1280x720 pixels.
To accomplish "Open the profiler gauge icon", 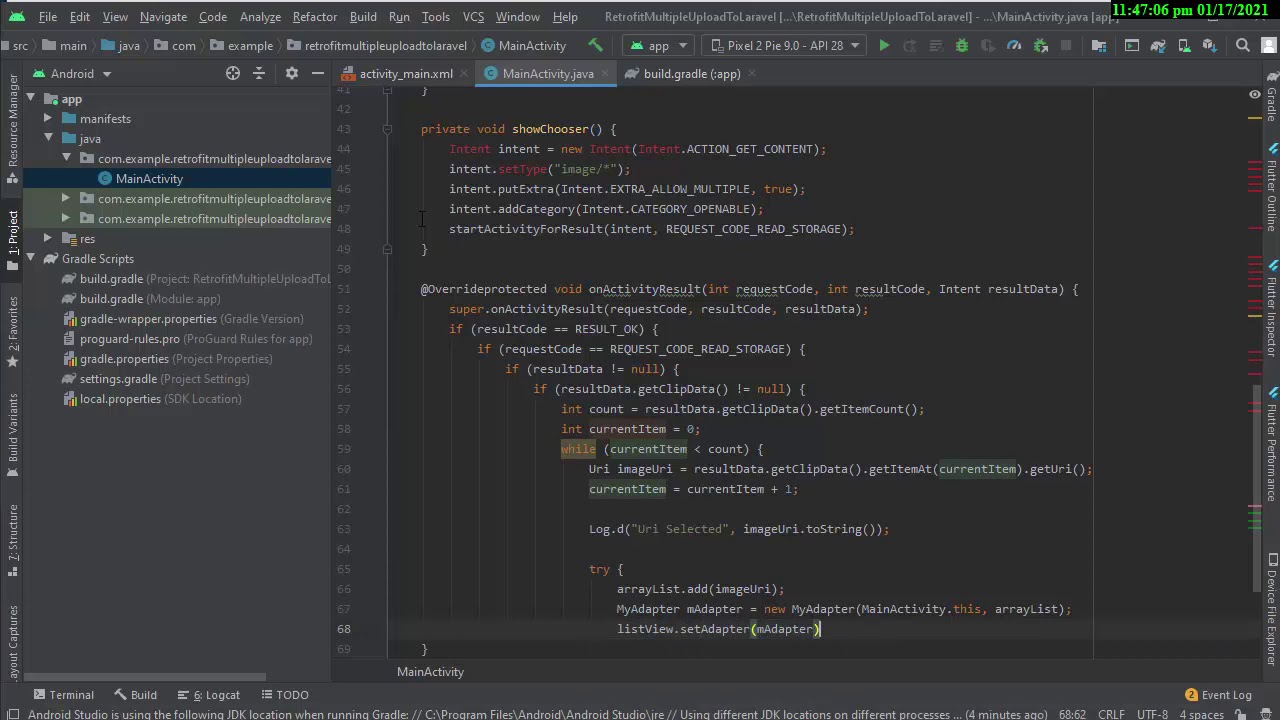I will click(x=1014, y=45).
